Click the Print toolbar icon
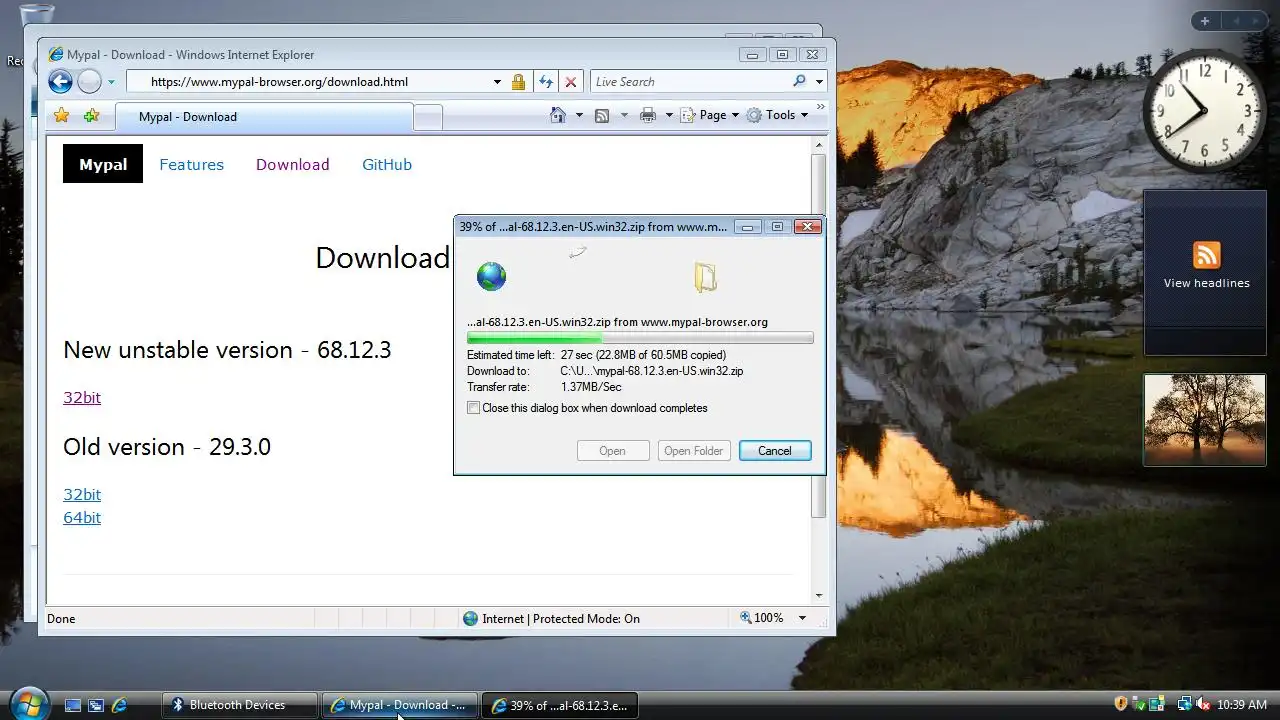Screen dimensions: 1280x720 (x=648, y=115)
